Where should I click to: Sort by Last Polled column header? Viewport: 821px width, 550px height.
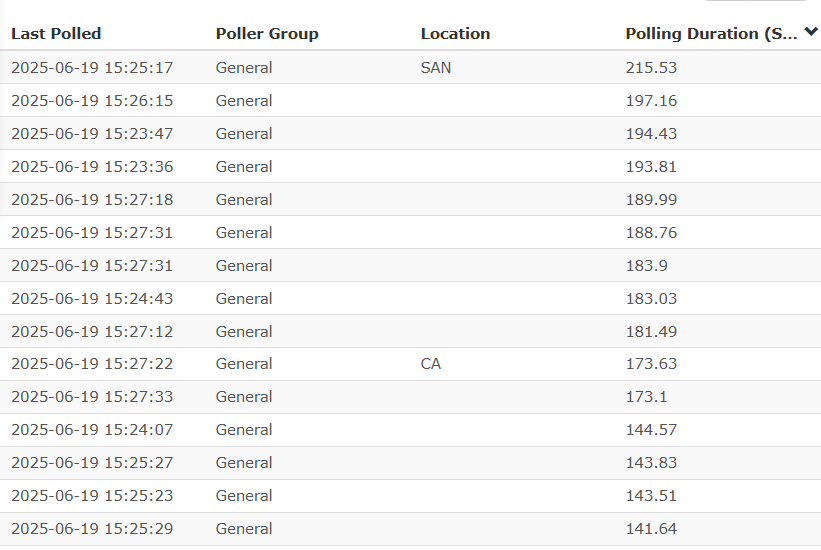[56, 34]
